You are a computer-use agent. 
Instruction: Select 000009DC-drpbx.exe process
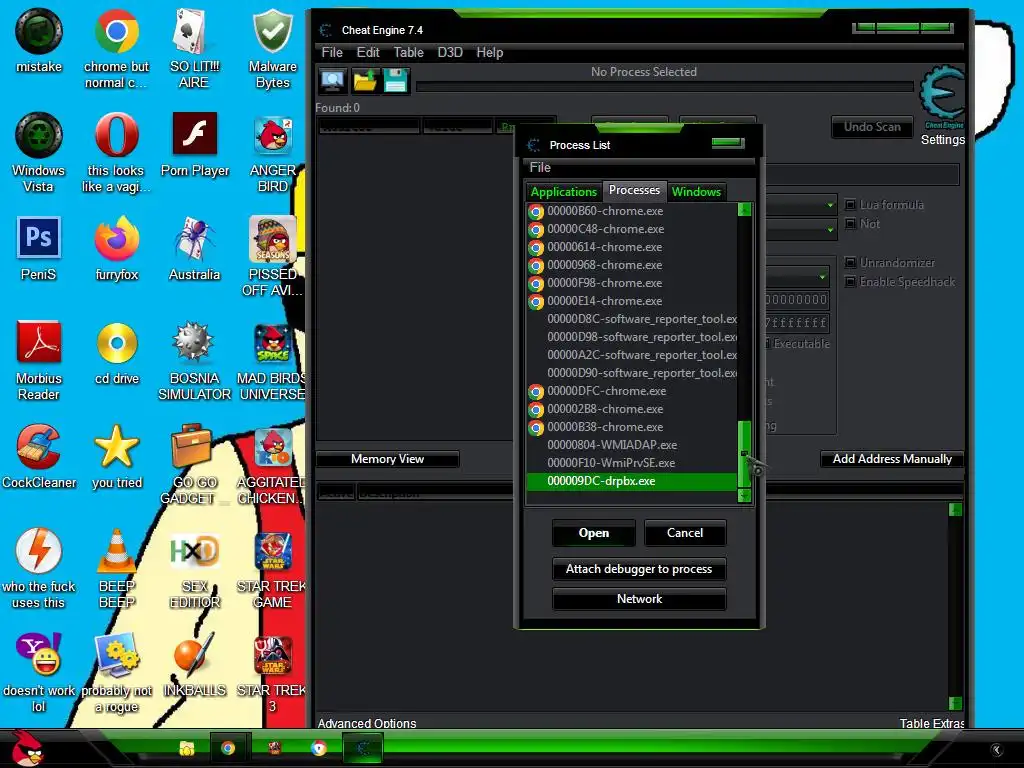point(632,481)
